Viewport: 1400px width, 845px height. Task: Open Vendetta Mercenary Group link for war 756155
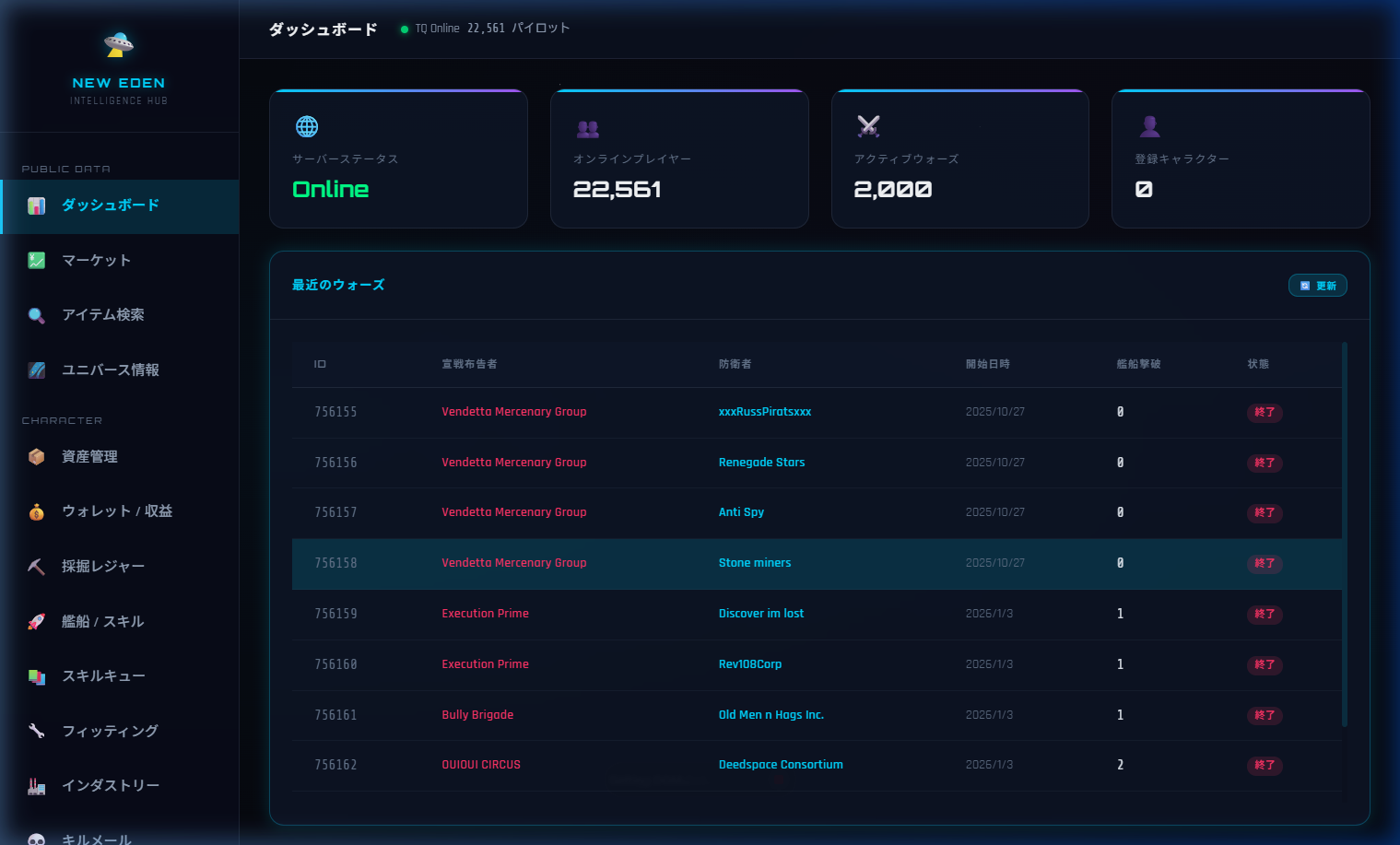[513, 412]
